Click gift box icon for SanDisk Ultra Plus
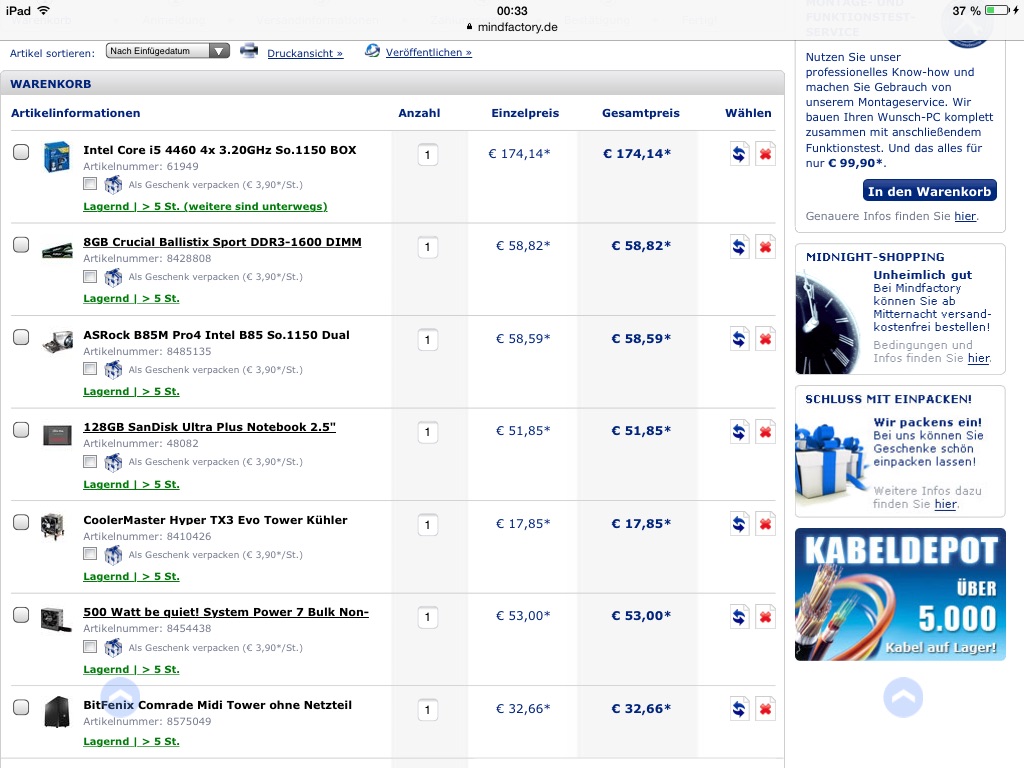Image resolution: width=1024 pixels, height=768 pixels. (113, 462)
